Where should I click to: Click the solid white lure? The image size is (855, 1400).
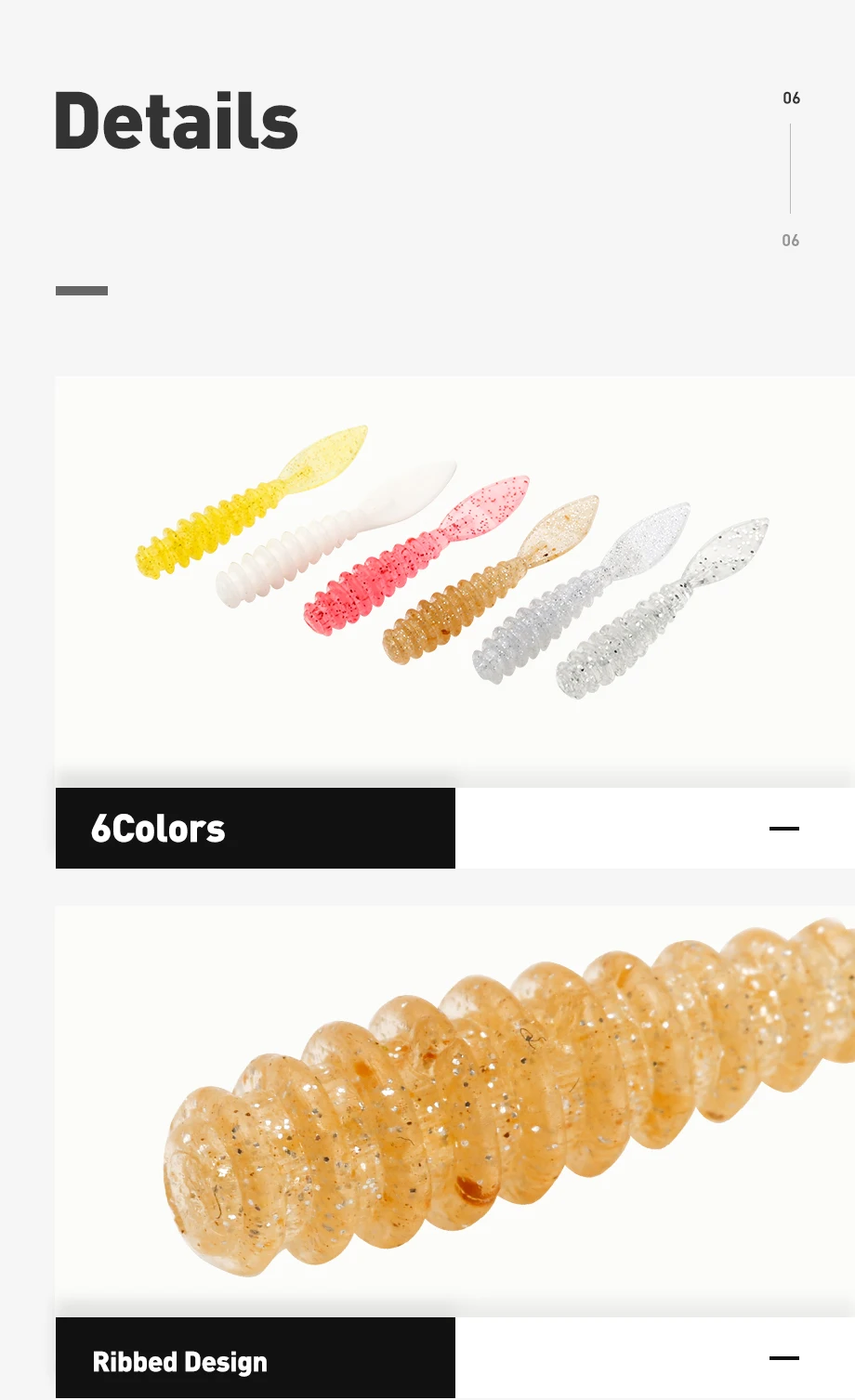tap(335, 533)
